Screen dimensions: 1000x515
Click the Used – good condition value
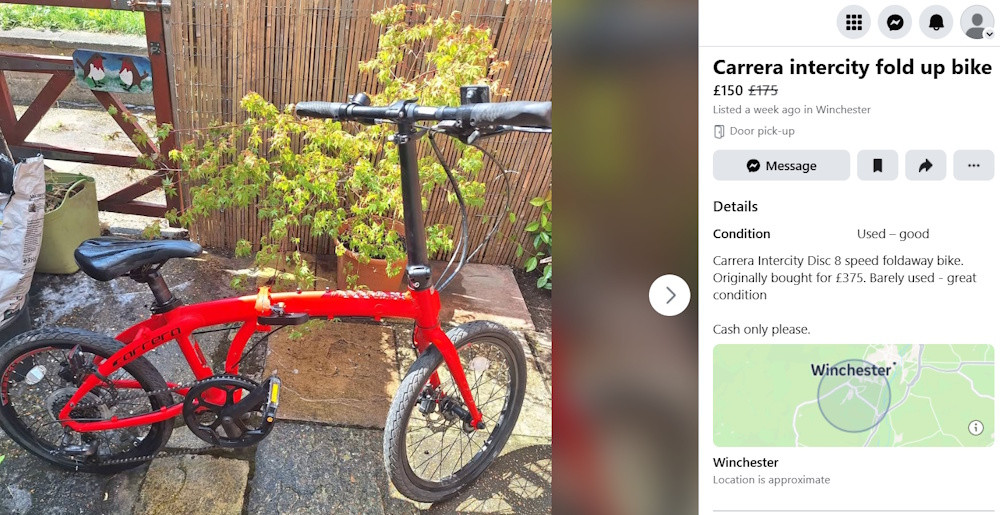coord(893,234)
